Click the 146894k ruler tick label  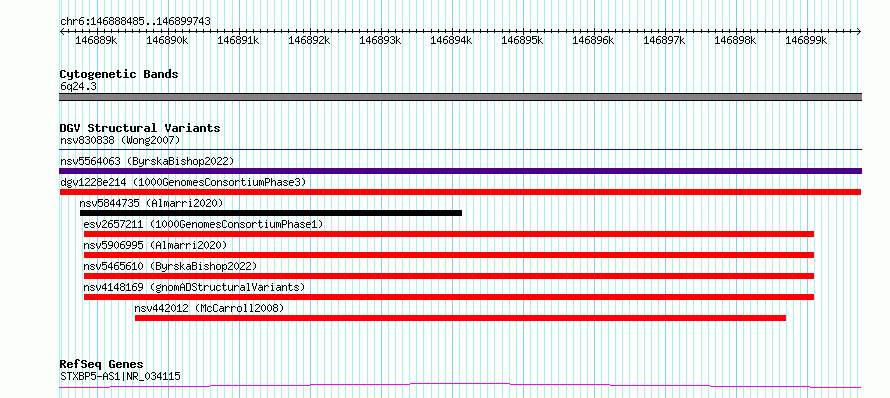pos(451,40)
